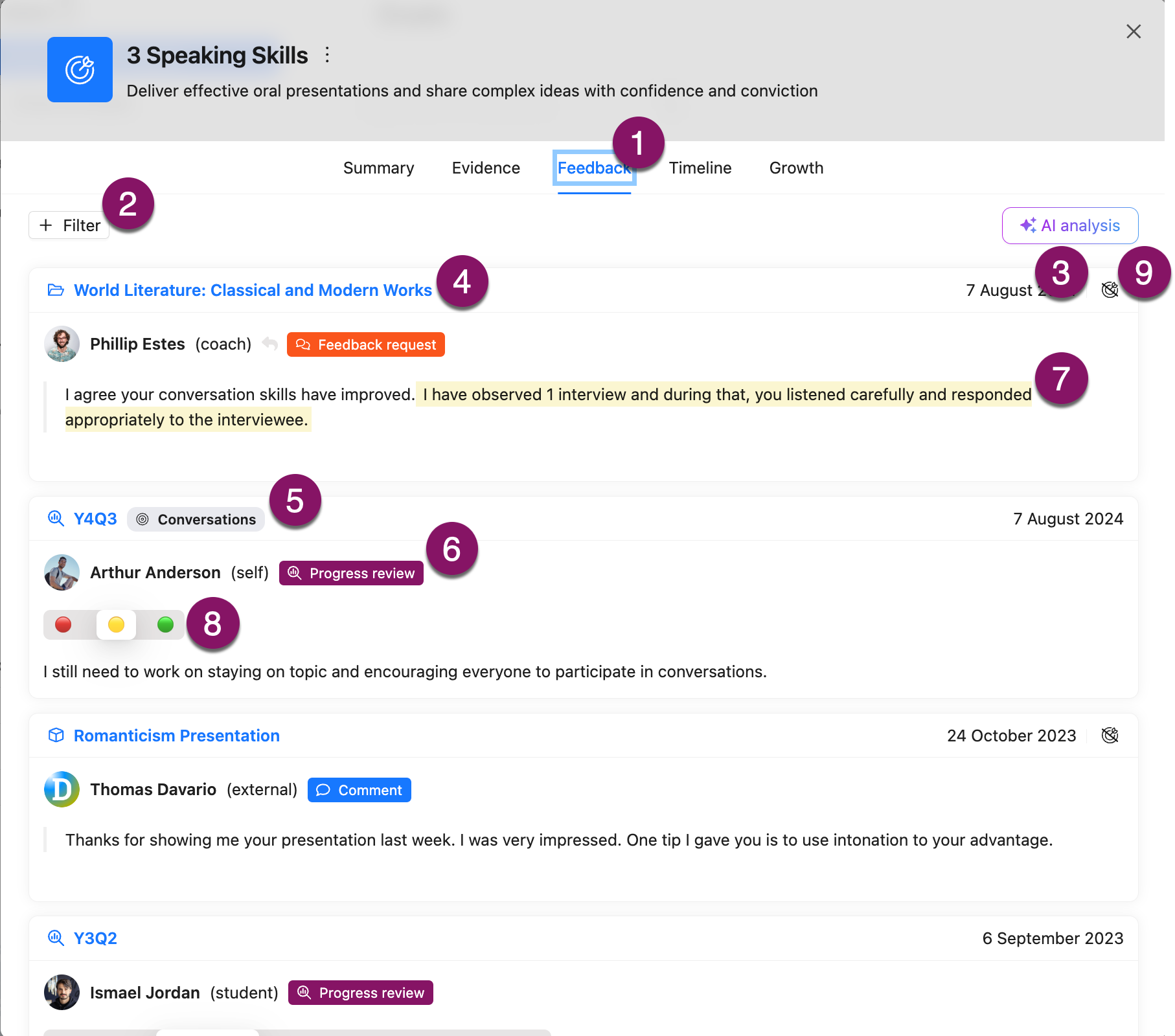Click progress review icon beside Y3Q2

(x=56, y=938)
